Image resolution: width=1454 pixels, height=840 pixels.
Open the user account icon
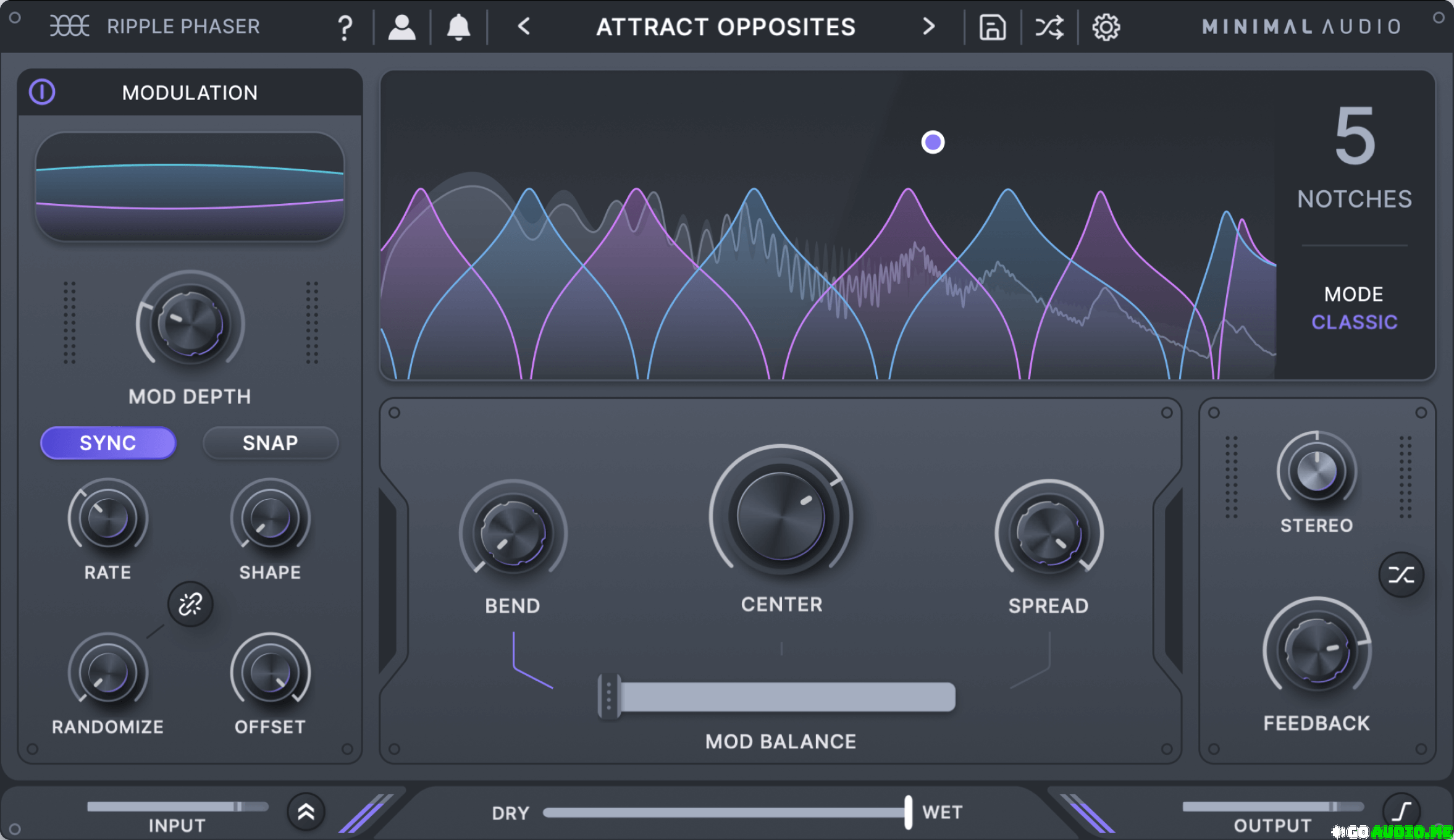[401, 27]
